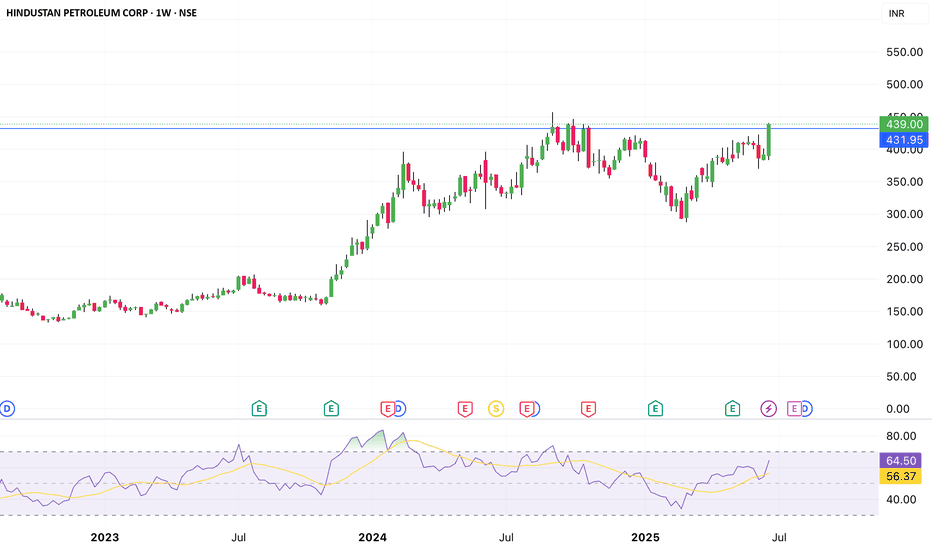The image size is (932, 550).
Task: Click the green 439.00 last price label
Action: pos(903,124)
